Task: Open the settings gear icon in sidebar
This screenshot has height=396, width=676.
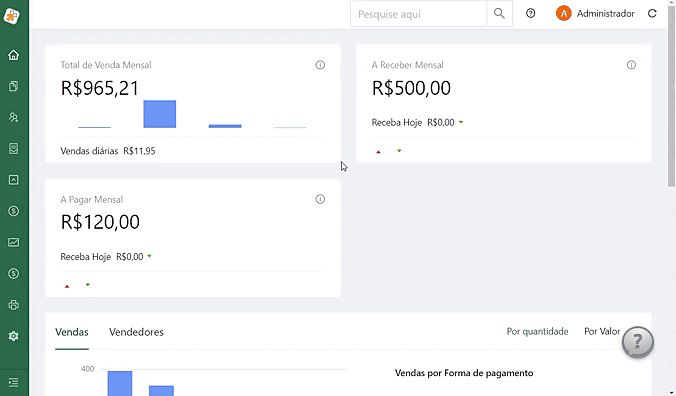Action: pyautogui.click(x=13, y=336)
